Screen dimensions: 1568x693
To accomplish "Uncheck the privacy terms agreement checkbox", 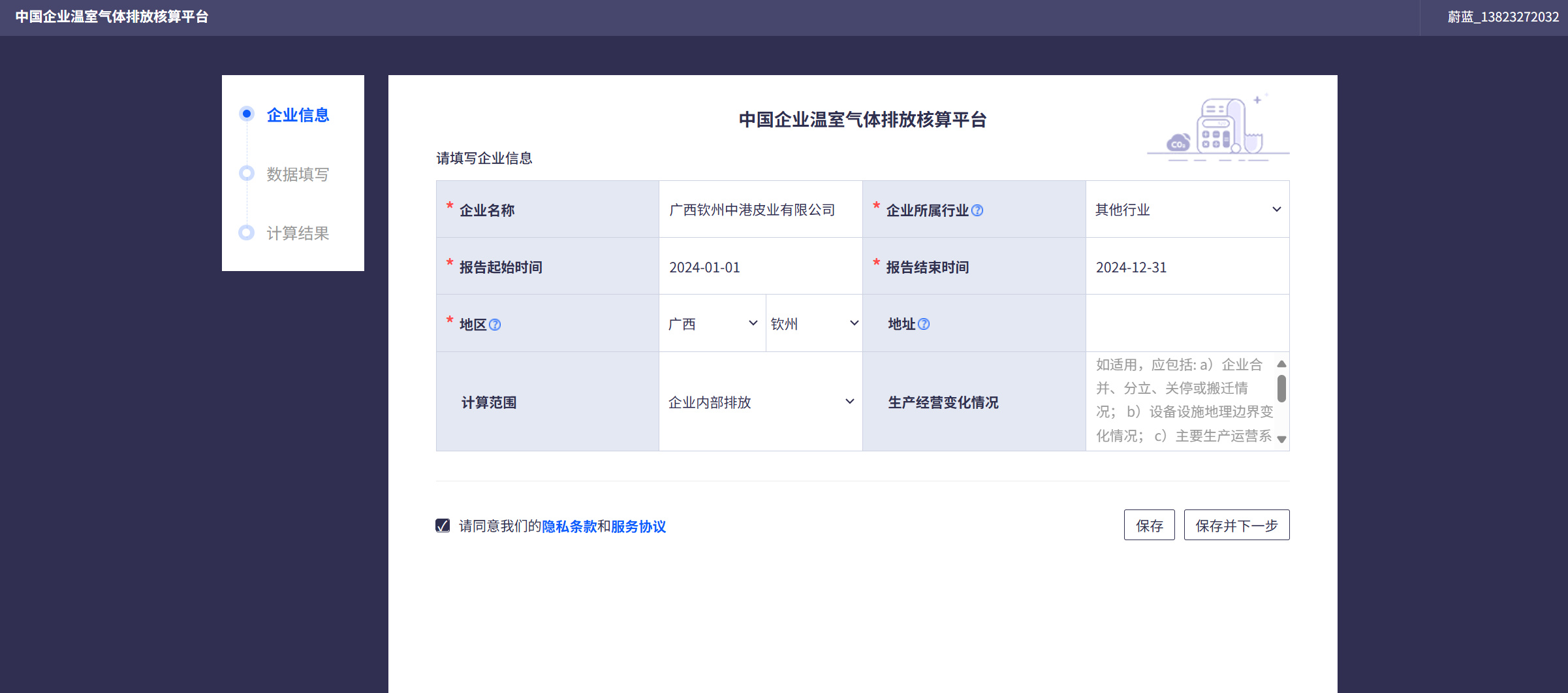I will tap(443, 526).
